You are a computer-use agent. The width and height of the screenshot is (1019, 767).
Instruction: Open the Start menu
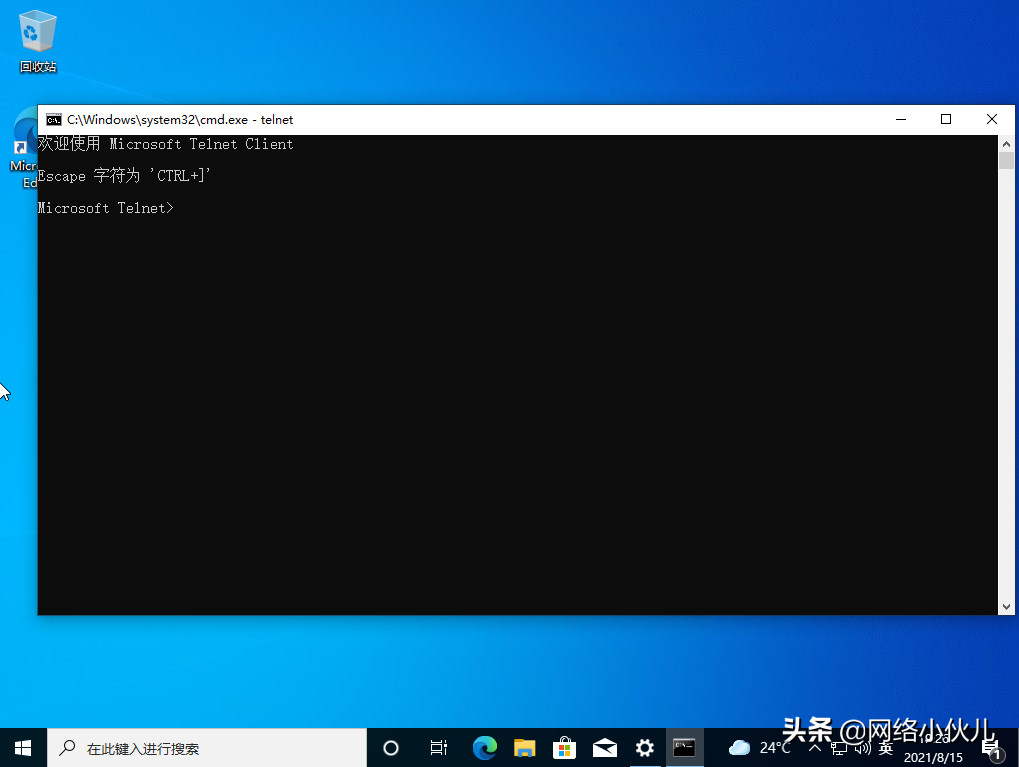21,747
